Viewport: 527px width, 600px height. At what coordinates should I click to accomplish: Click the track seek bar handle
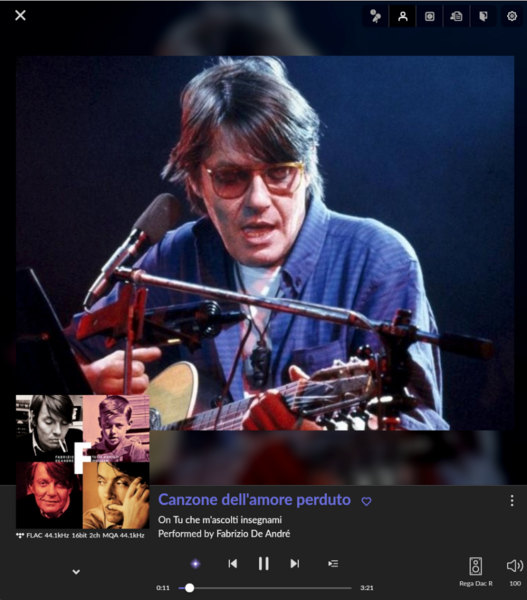tap(189, 588)
